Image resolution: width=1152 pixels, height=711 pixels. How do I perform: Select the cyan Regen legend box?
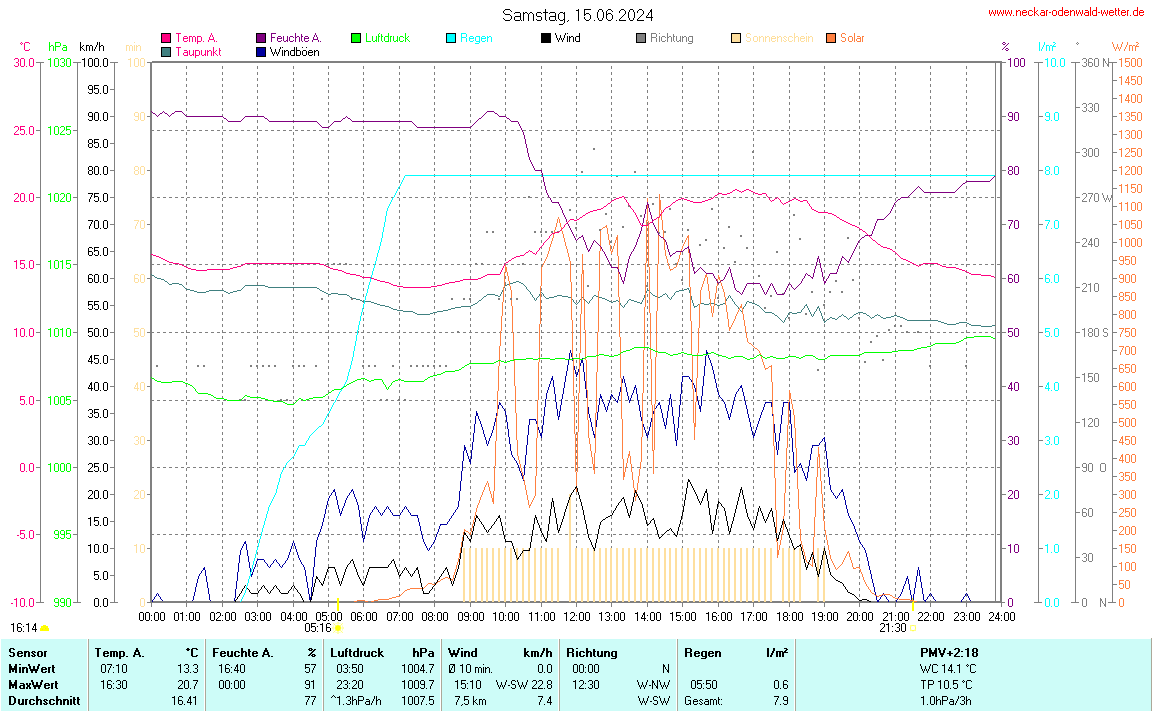click(x=451, y=38)
